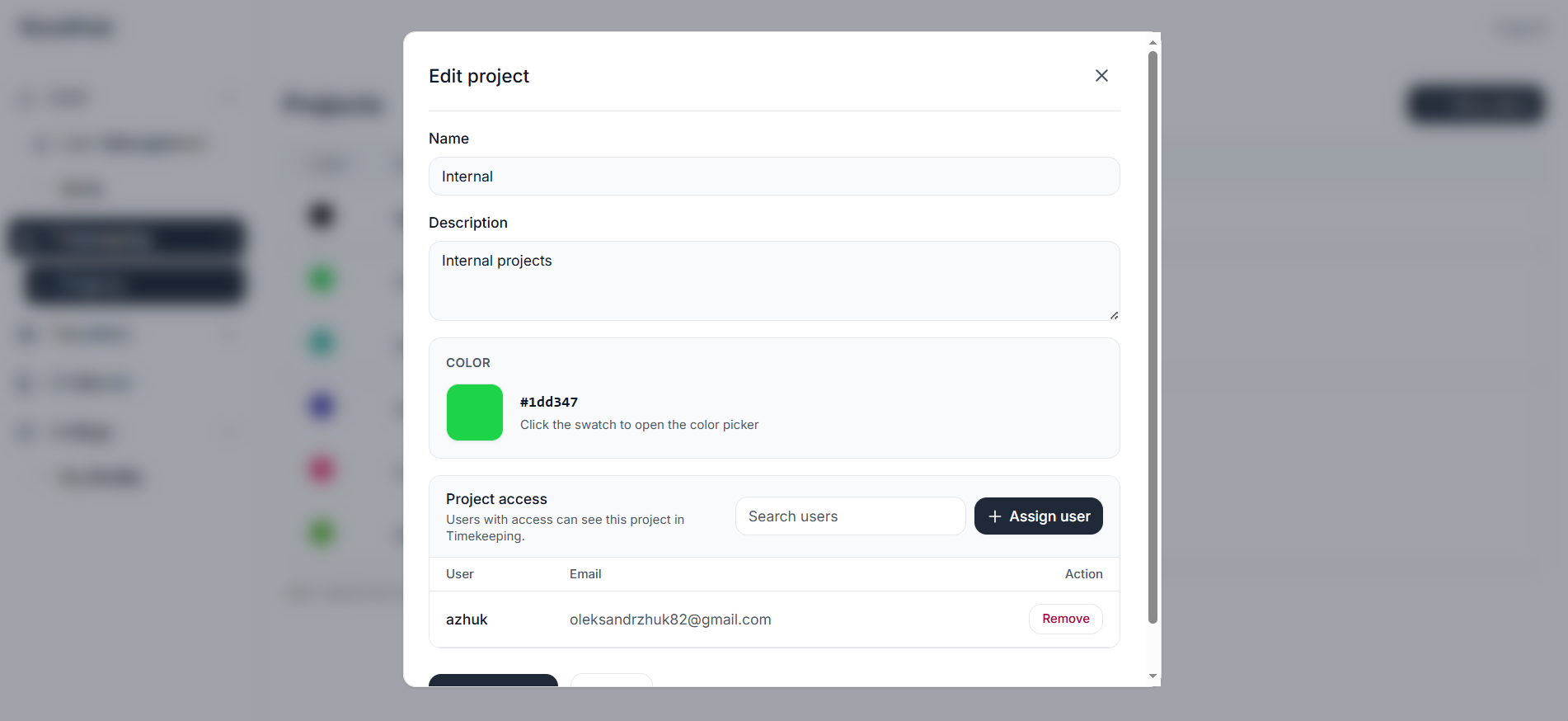This screenshot has height=721, width=1568.
Task: Click the dialog scrollbar up arrow
Action: [1153, 42]
